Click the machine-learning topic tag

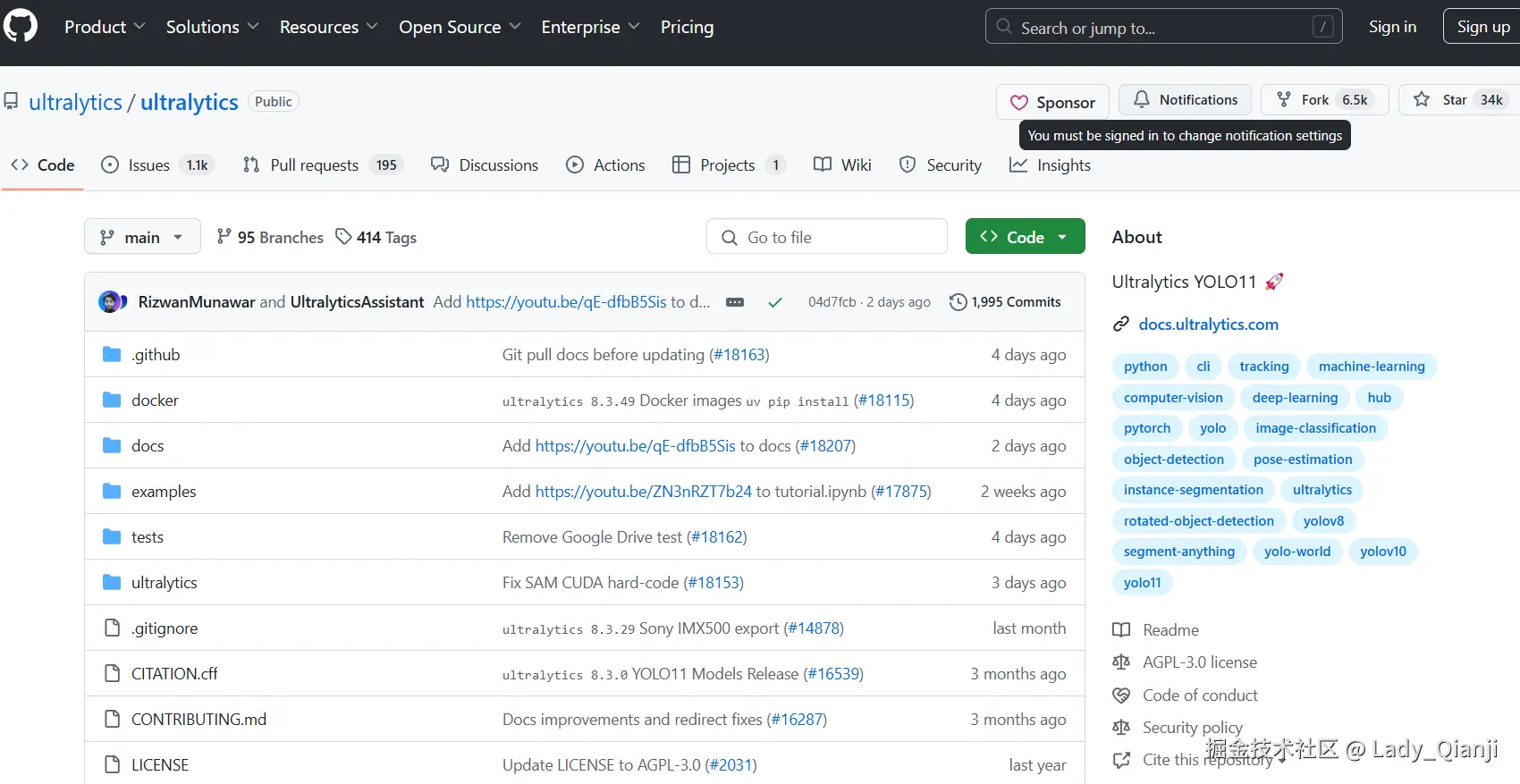click(1372, 367)
